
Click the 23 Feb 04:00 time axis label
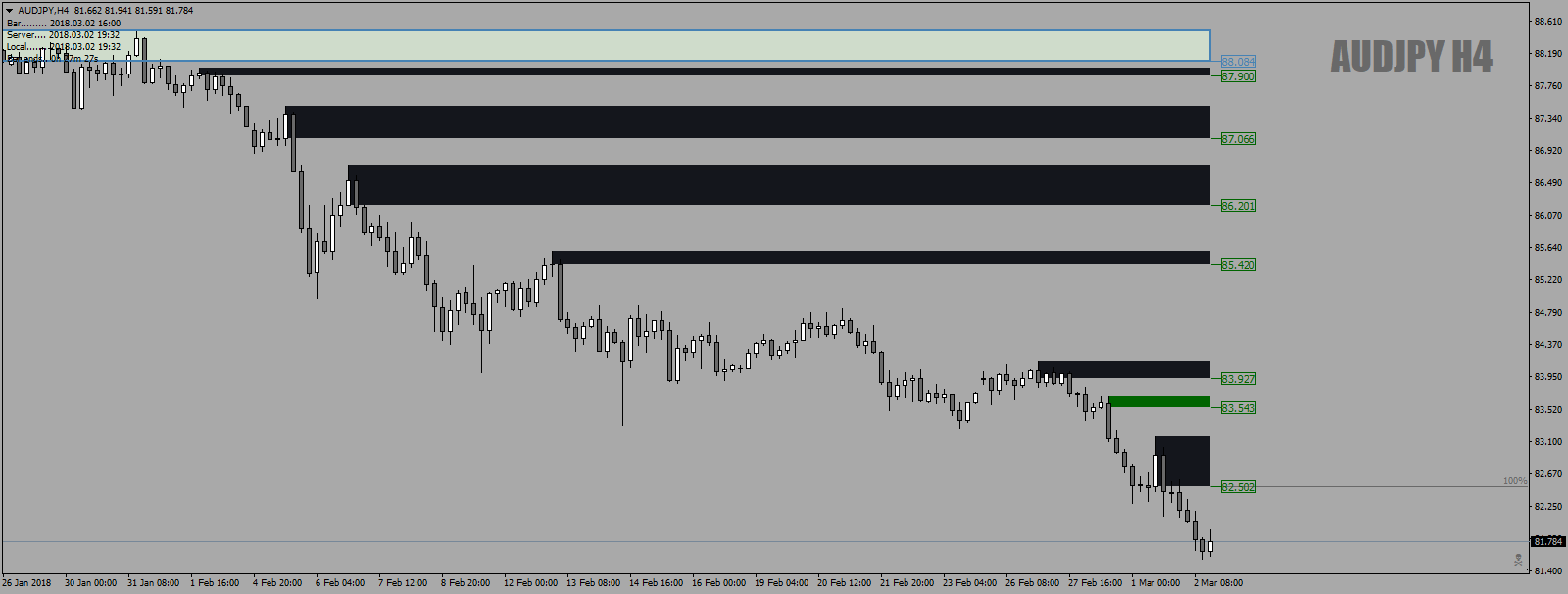(x=969, y=583)
